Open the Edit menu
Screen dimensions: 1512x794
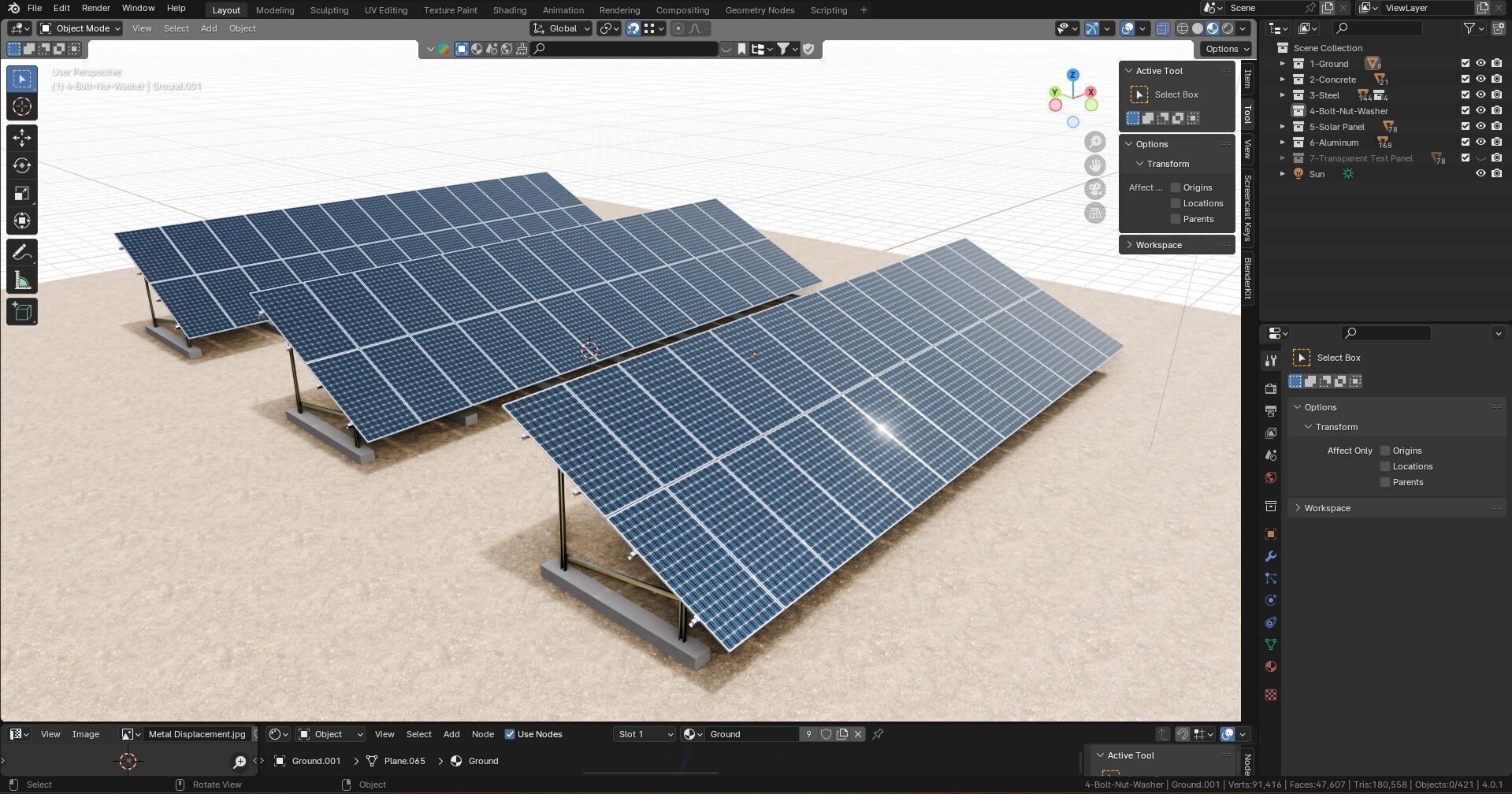click(x=61, y=8)
